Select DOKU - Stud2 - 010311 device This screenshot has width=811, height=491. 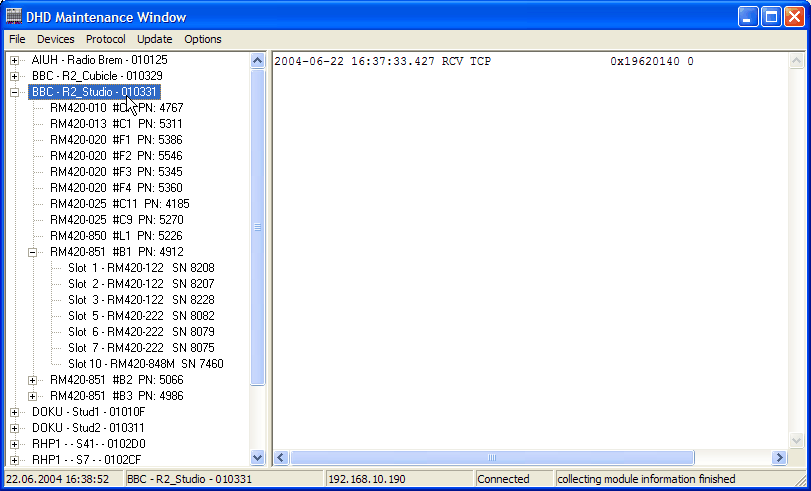88,428
